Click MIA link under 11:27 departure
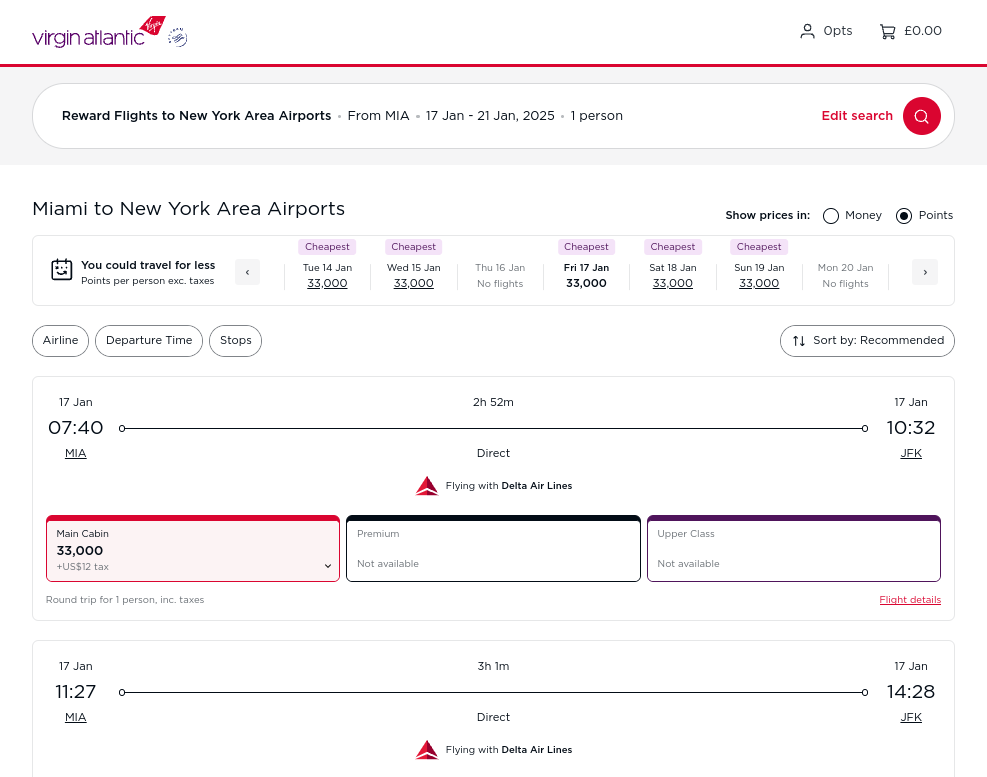This screenshot has width=987, height=777. point(76,717)
